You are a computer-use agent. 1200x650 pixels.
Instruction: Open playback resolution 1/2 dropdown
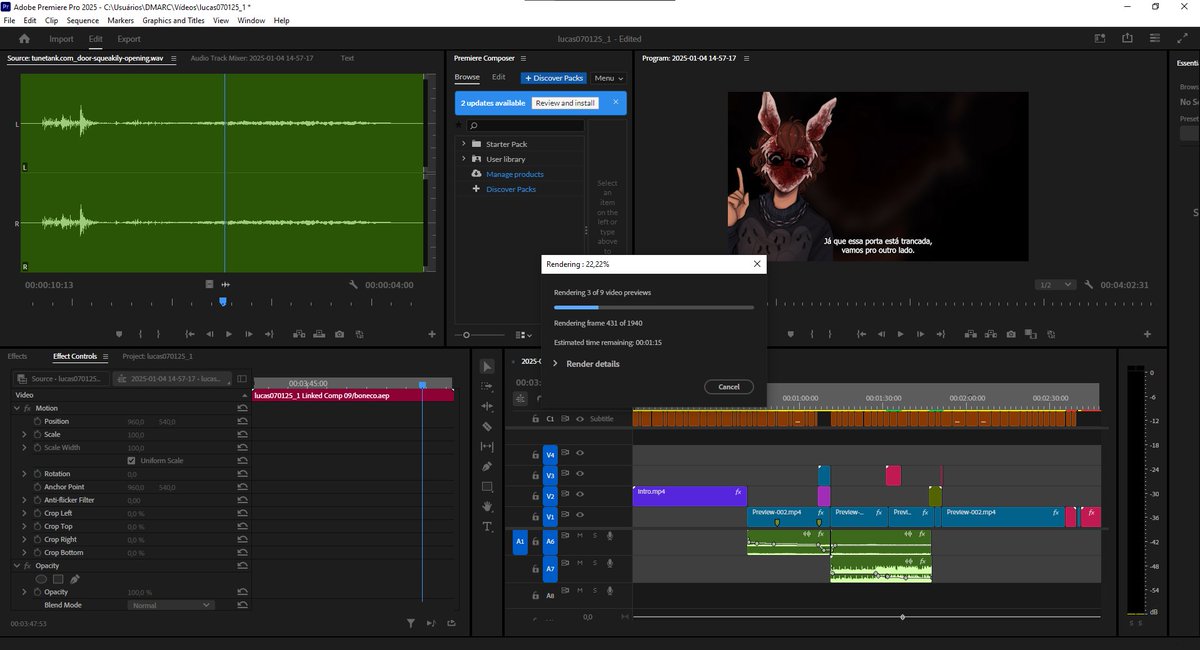(1056, 285)
